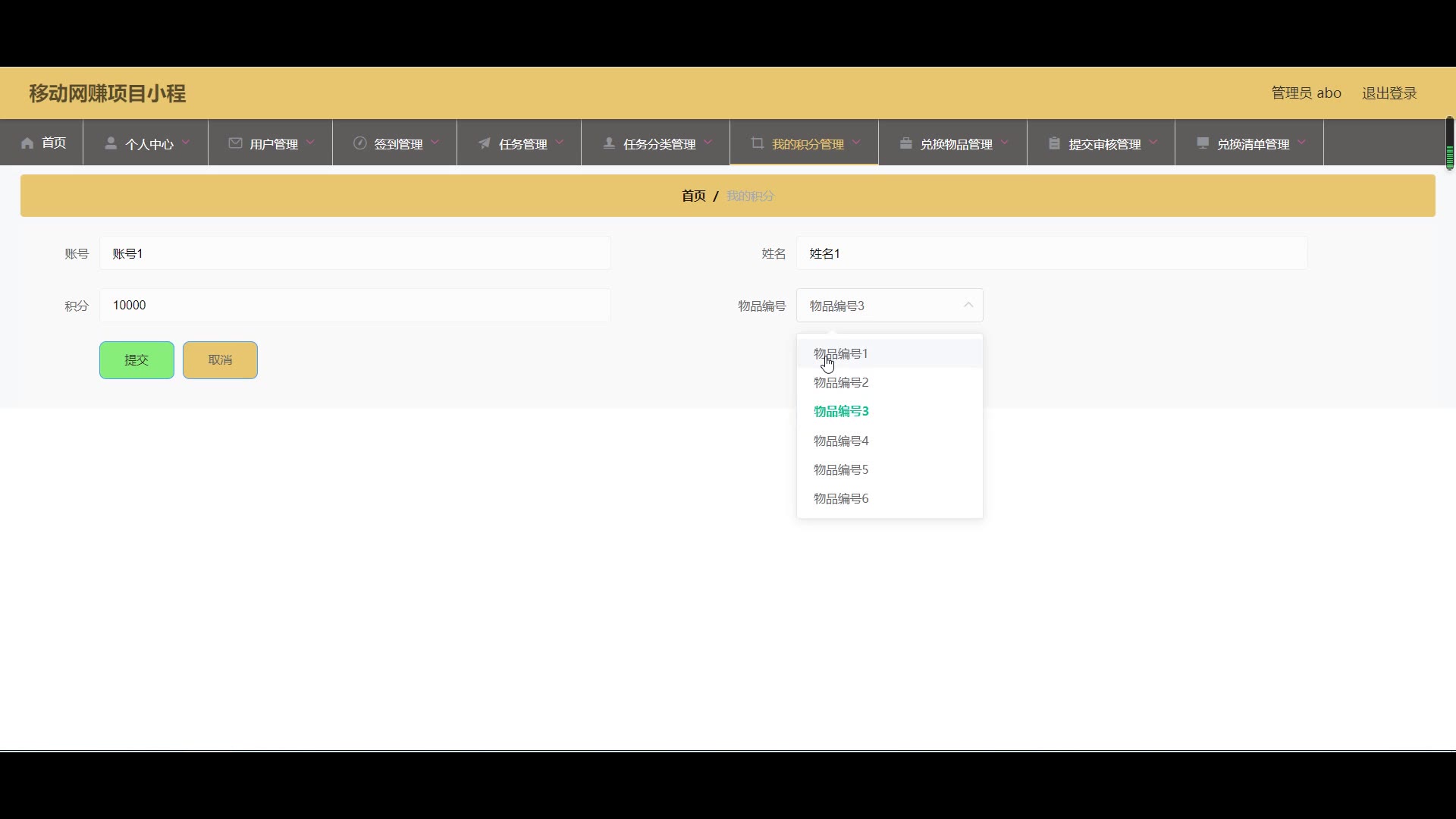Click the crop icon for 我的积分管理
The width and height of the screenshot is (1456, 819).
tap(757, 143)
